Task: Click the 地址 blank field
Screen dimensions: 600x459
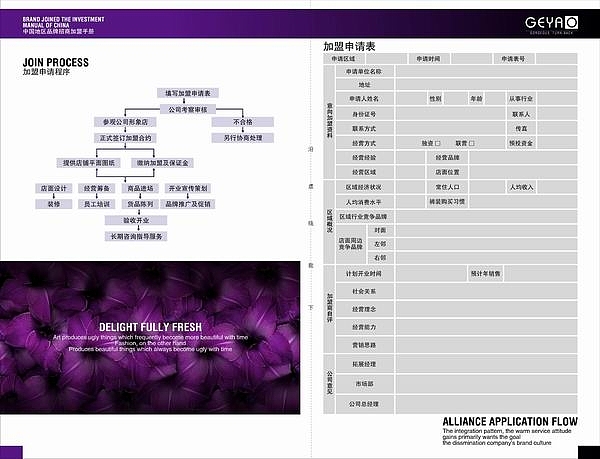Action: [x=486, y=85]
